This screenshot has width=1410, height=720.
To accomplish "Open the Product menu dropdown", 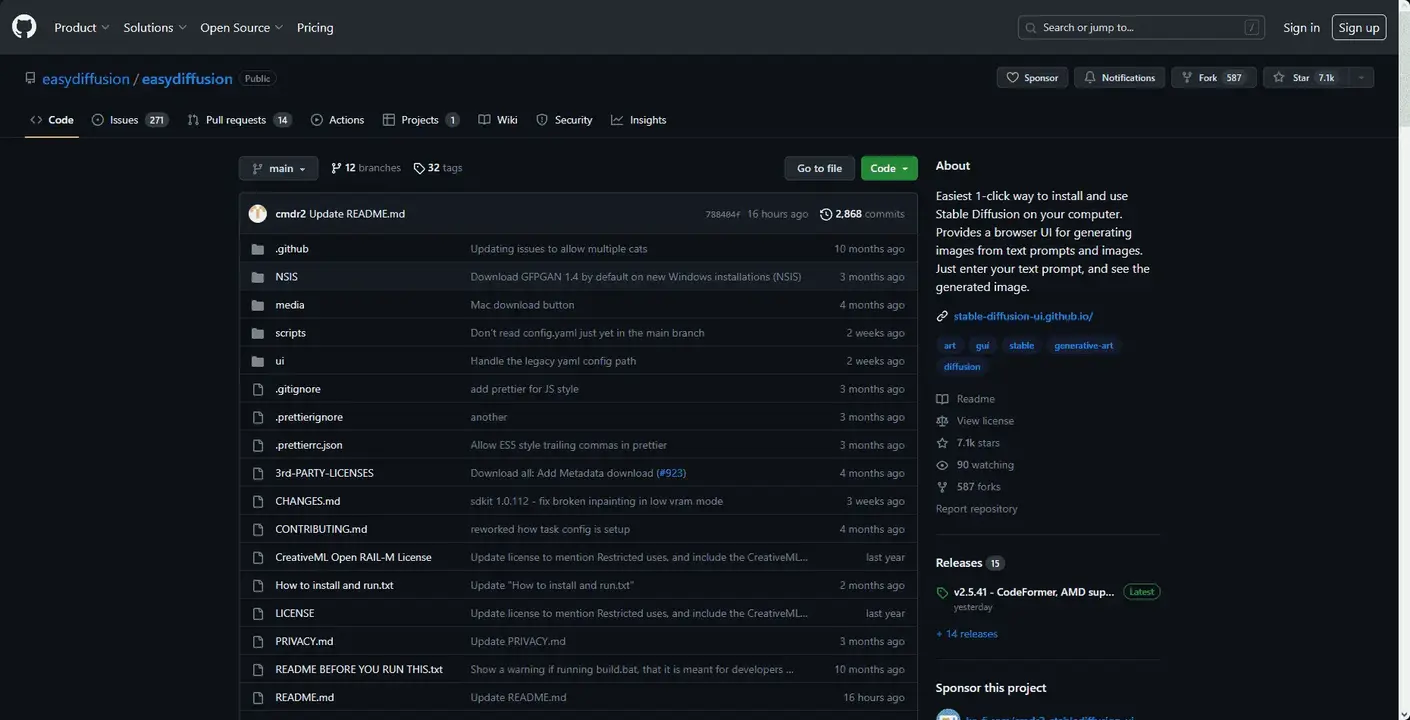I will [82, 27].
